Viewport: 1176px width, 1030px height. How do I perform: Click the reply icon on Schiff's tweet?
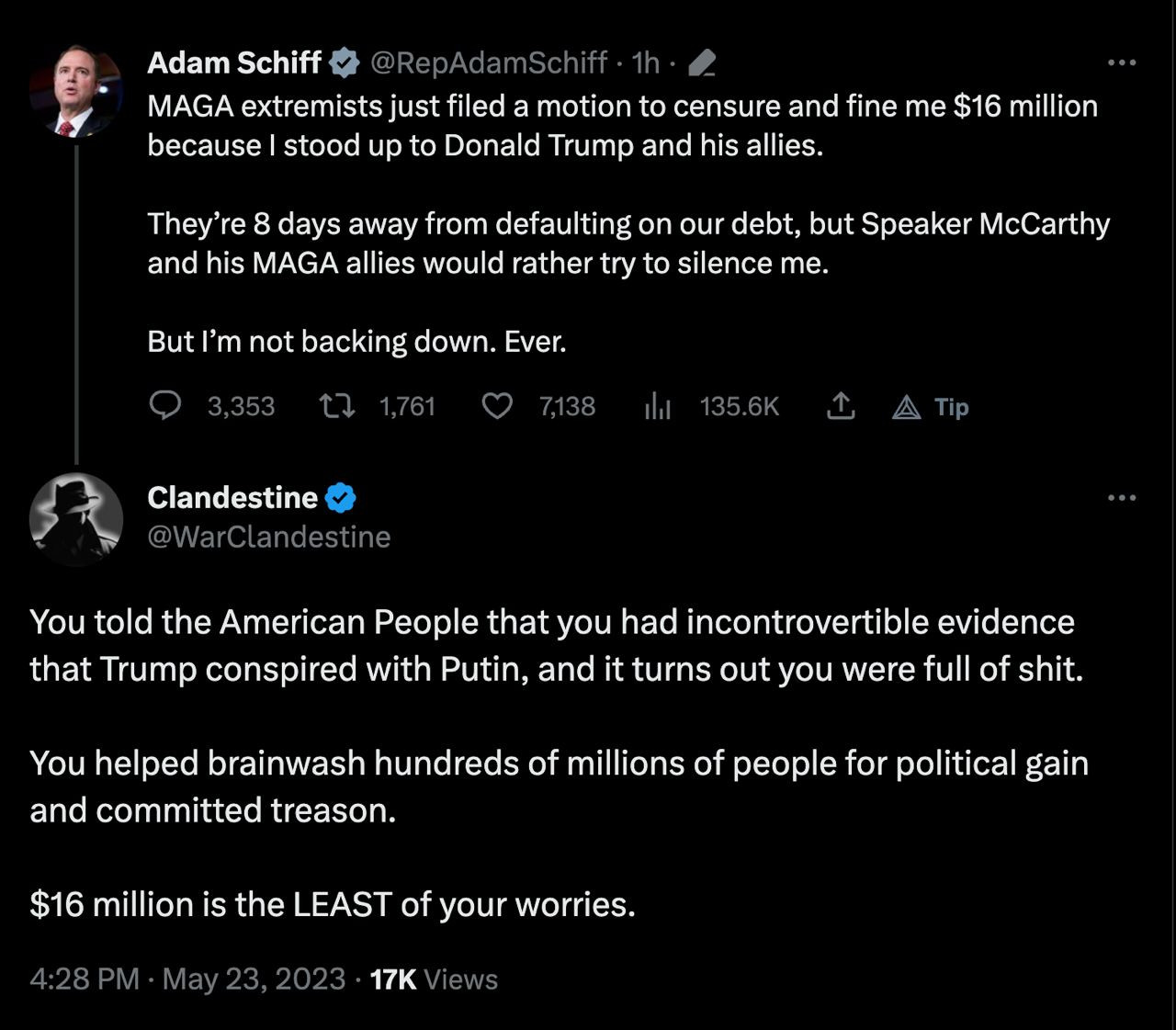click(165, 406)
